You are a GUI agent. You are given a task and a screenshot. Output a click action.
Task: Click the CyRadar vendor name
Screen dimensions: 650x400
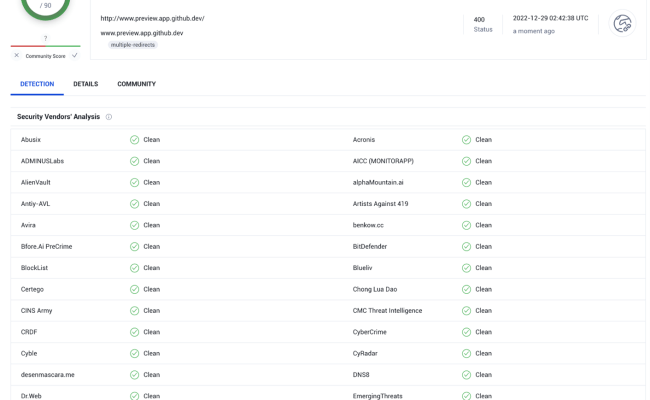pos(365,354)
